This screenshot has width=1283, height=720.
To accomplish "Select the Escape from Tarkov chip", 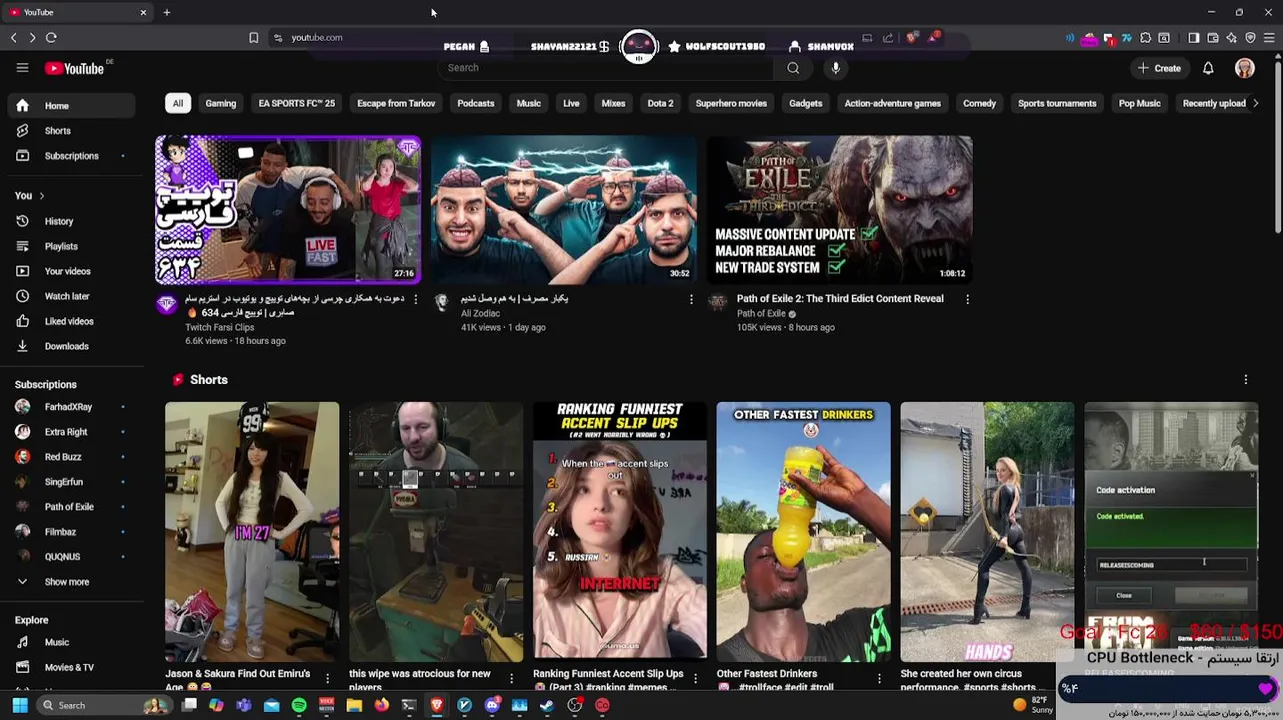I will 396,103.
